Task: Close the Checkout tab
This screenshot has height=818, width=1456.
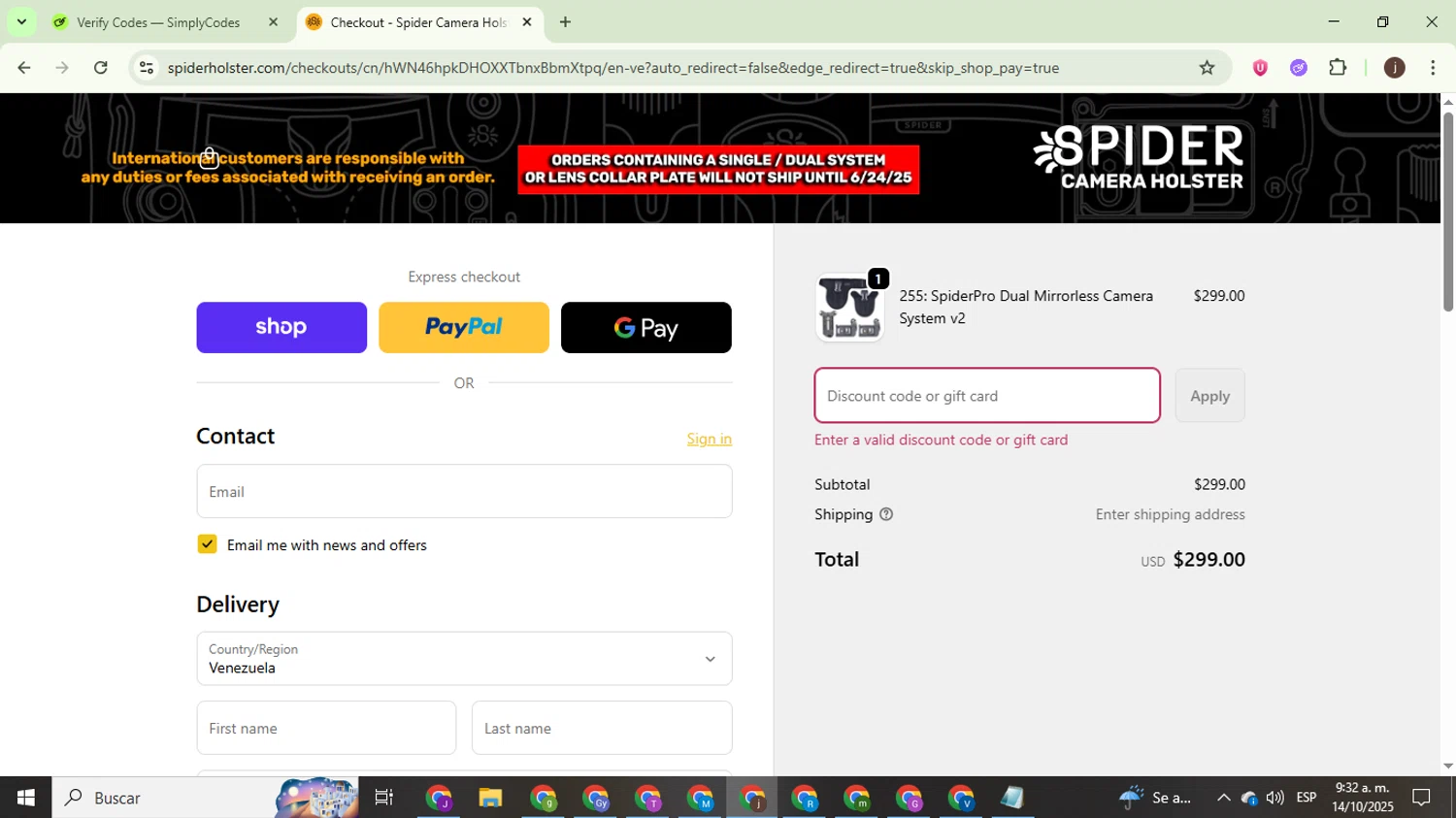Action: [x=527, y=21]
